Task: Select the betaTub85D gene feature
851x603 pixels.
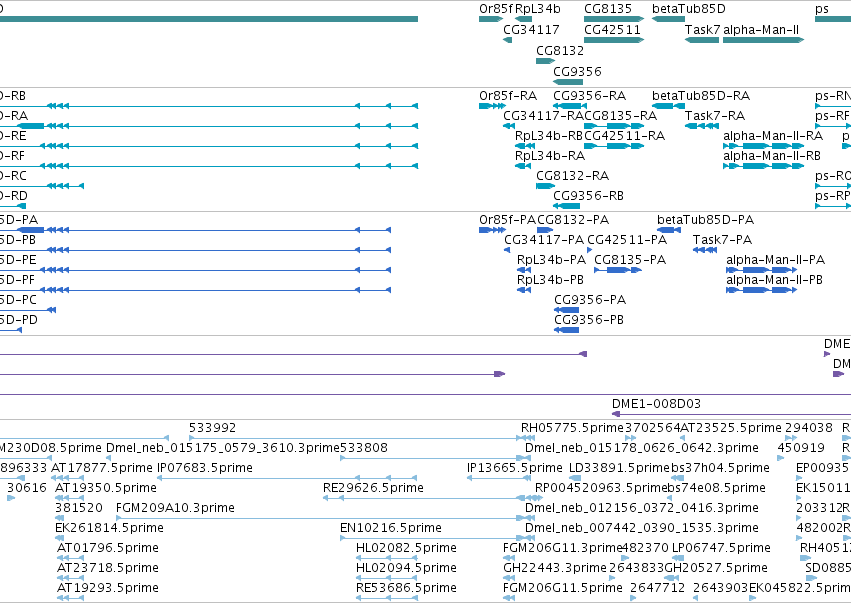Action: [668, 19]
